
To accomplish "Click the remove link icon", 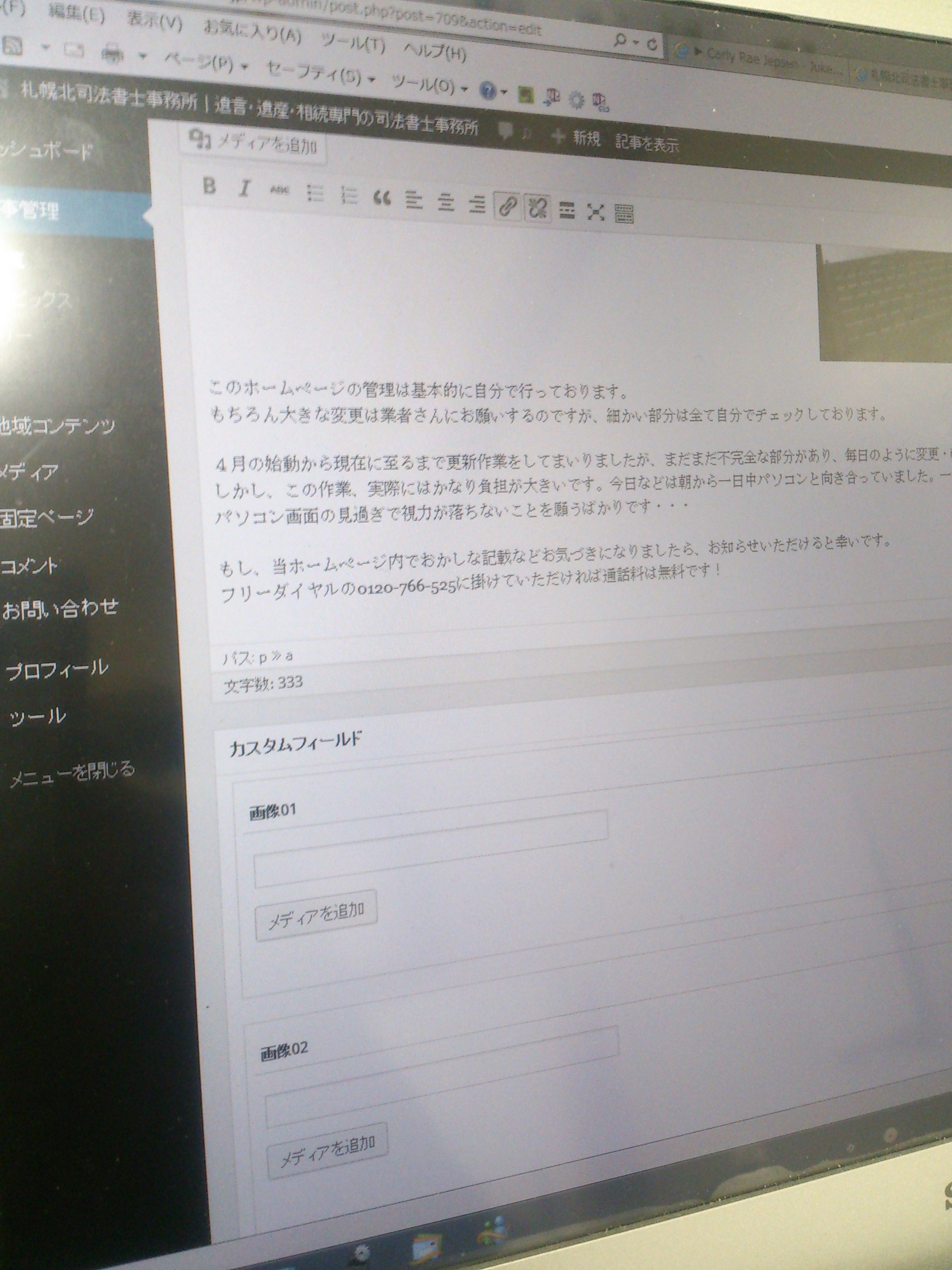I will (537, 208).
